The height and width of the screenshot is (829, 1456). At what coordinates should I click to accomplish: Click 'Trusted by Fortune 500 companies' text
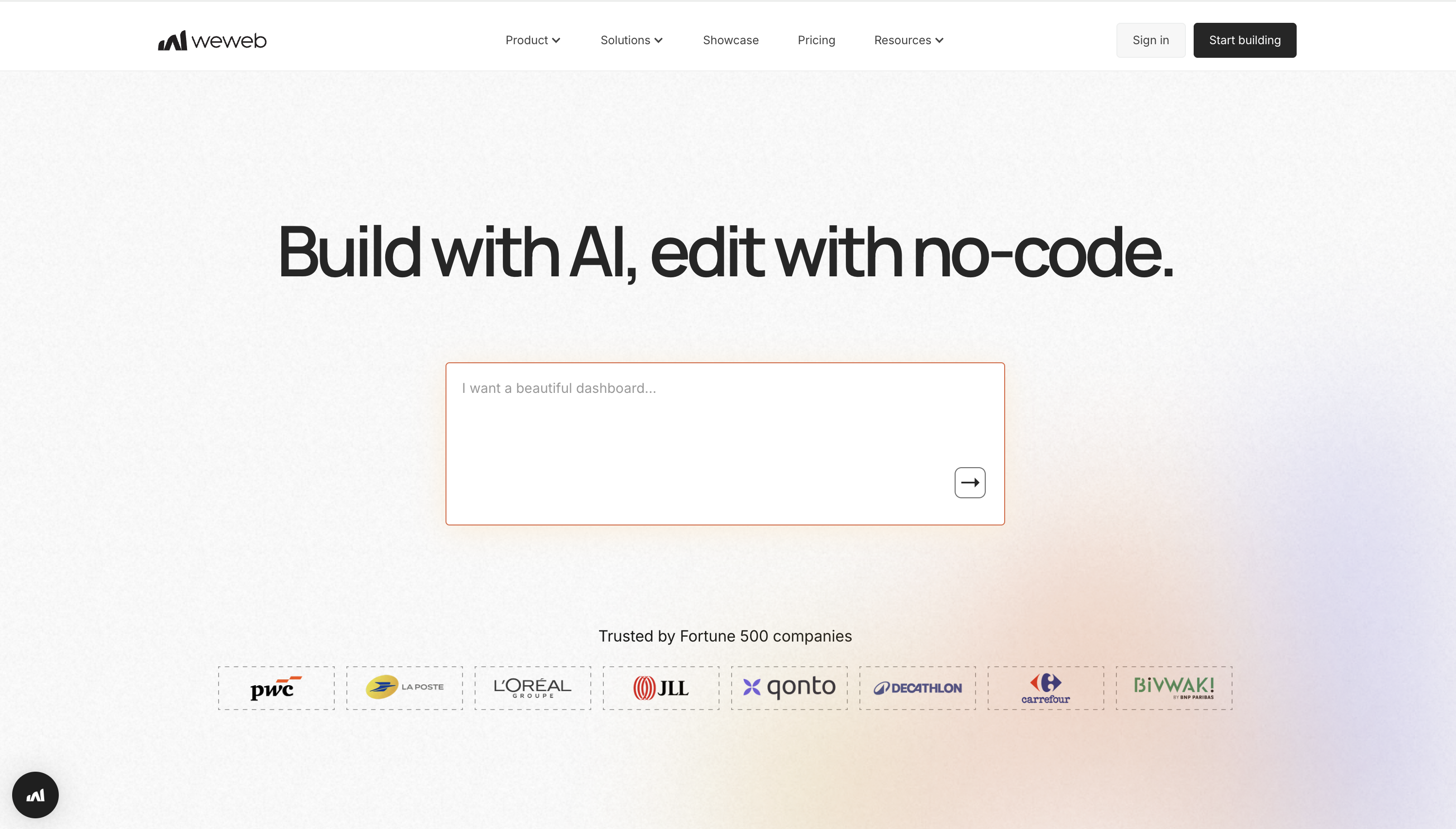725,636
